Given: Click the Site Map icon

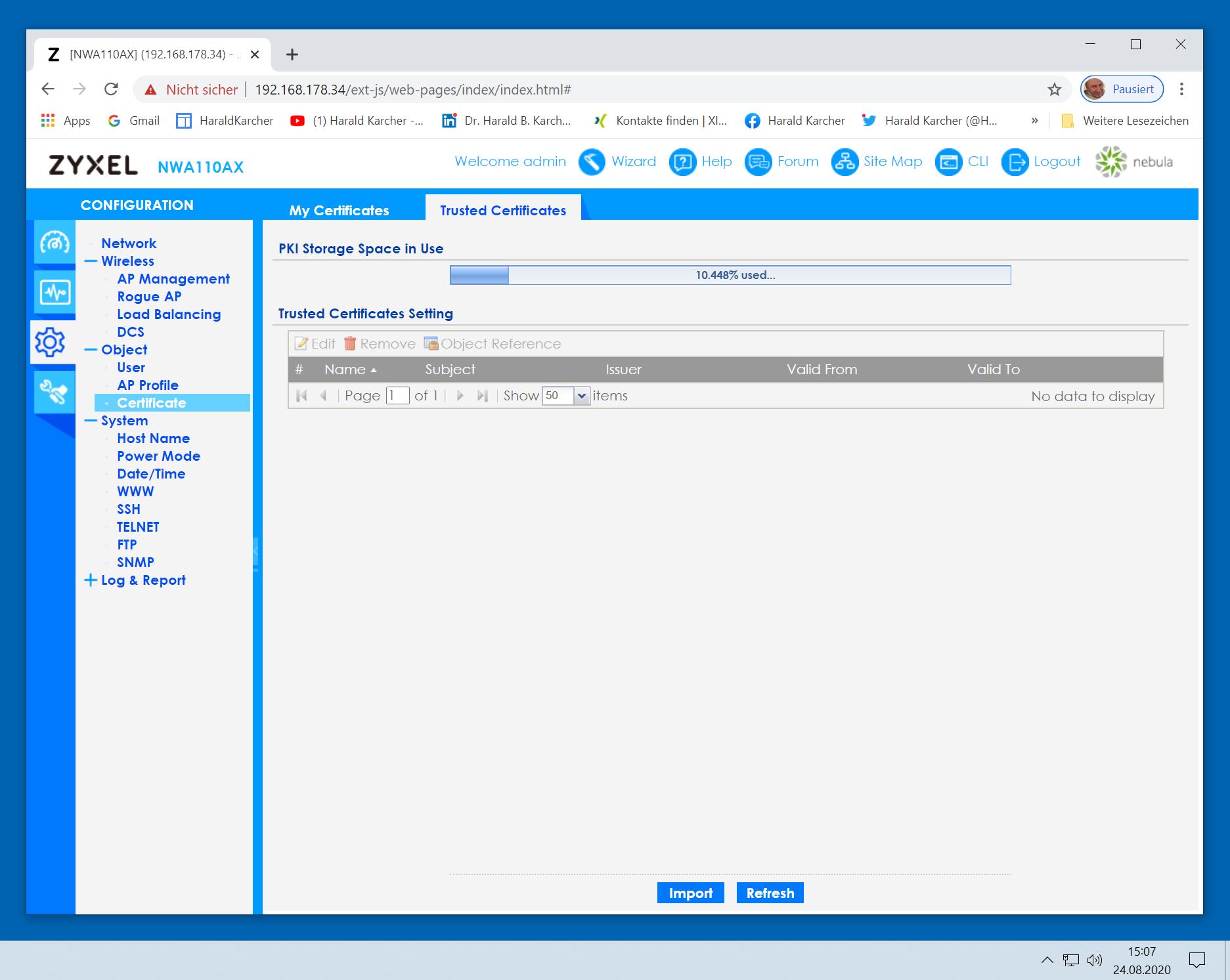Looking at the screenshot, I should pyautogui.click(x=845, y=162).
